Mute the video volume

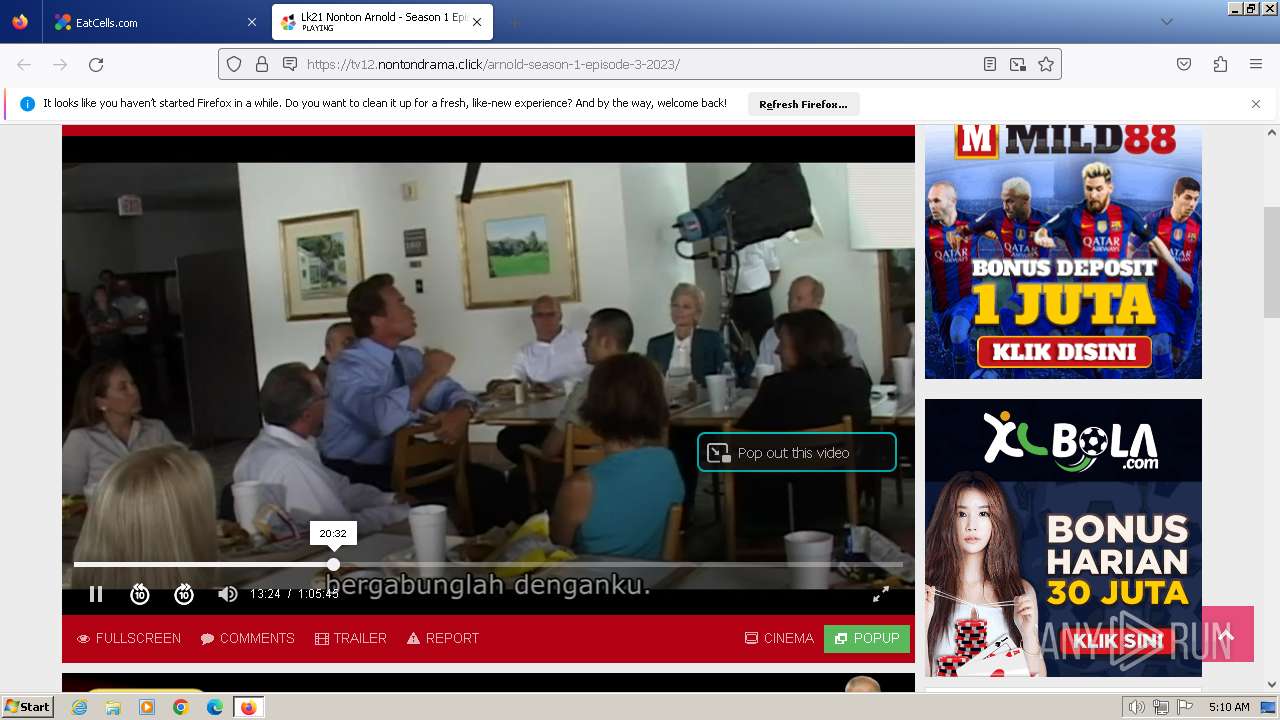[x=228, y=594]
